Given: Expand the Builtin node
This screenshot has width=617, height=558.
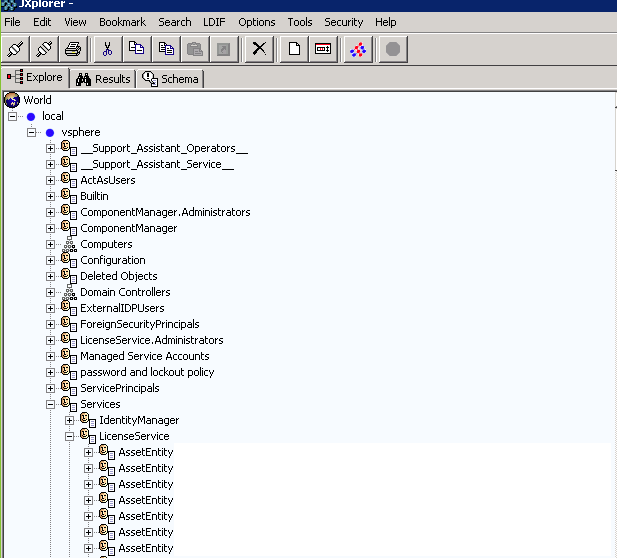Looking at the screenshot, I should [50, 196].
